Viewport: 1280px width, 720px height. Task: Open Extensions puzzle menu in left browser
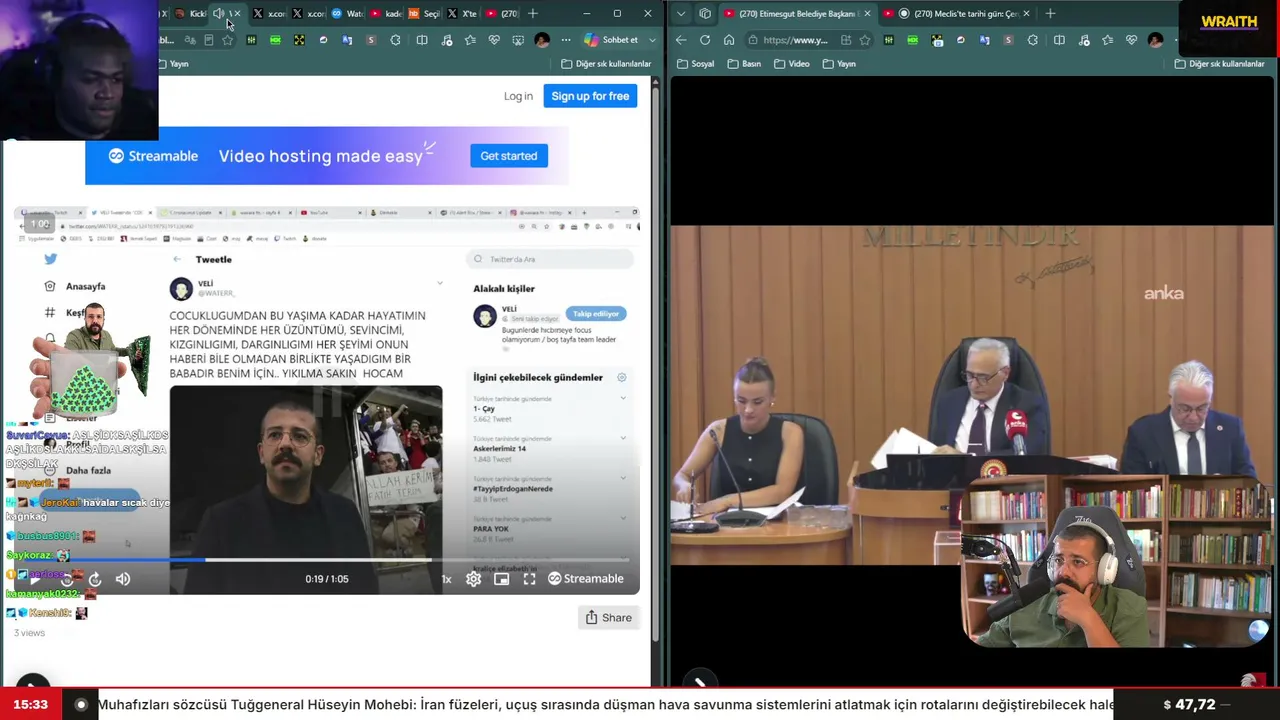(396, 40)
